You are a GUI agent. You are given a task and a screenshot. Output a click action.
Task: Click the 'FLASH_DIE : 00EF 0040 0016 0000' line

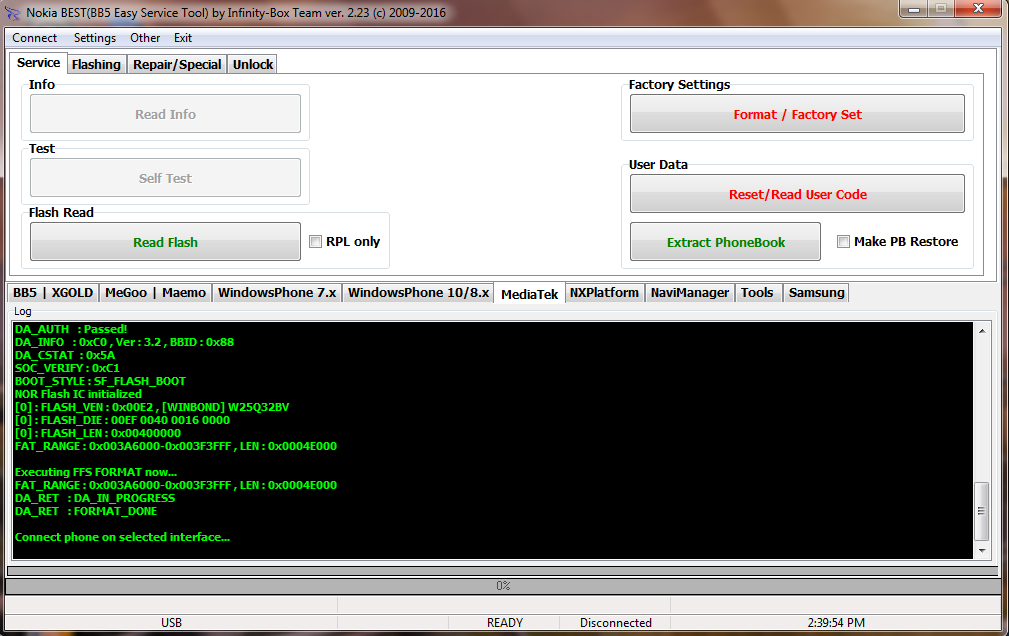[122, 420]
